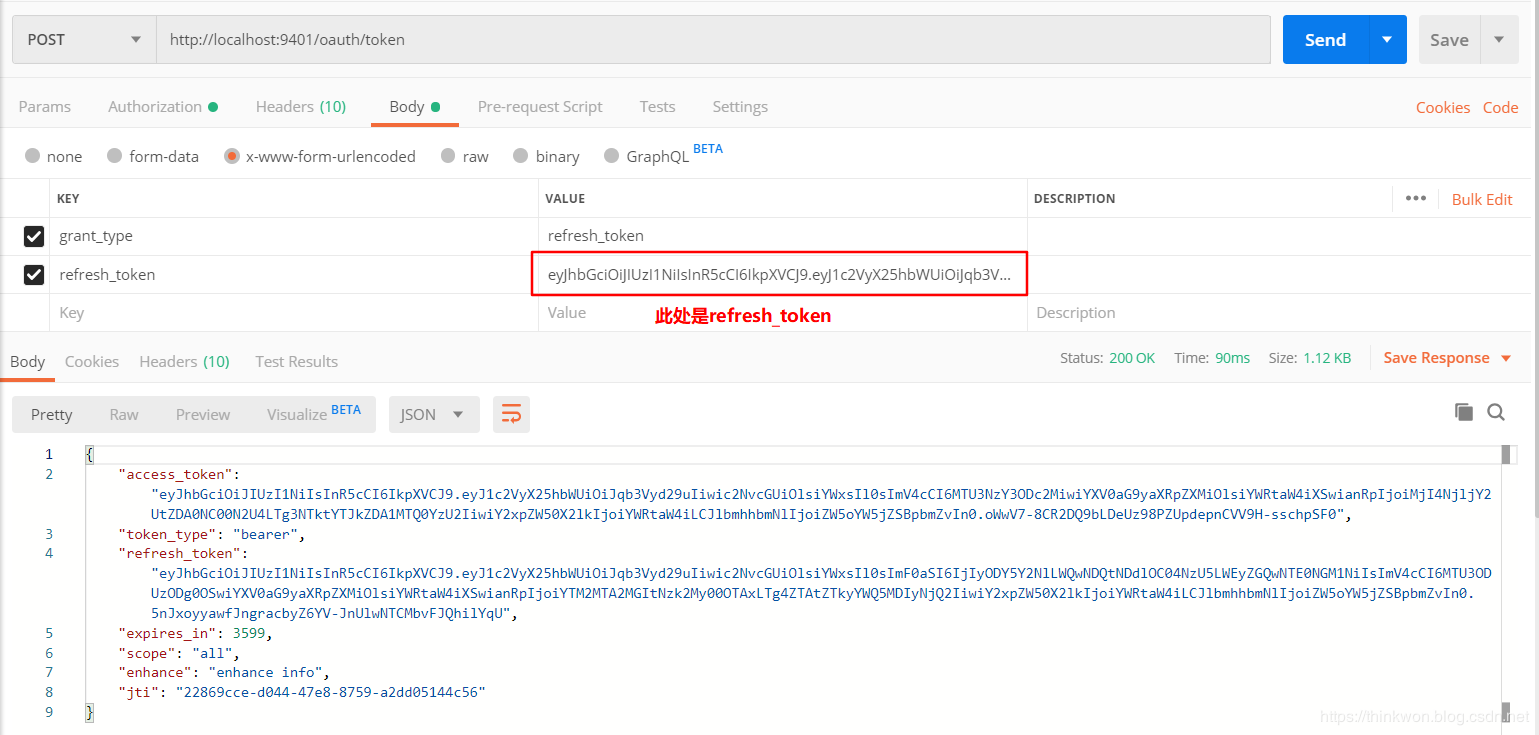Toggle the wrap lines icon next to JSON dropdown
The width and height of the screenshot is (1539, 735).
coord(511,413)
